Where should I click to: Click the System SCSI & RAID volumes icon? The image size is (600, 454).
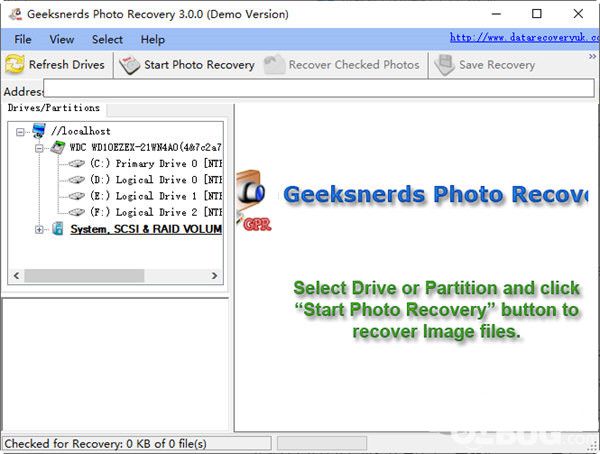coord(58,229)
